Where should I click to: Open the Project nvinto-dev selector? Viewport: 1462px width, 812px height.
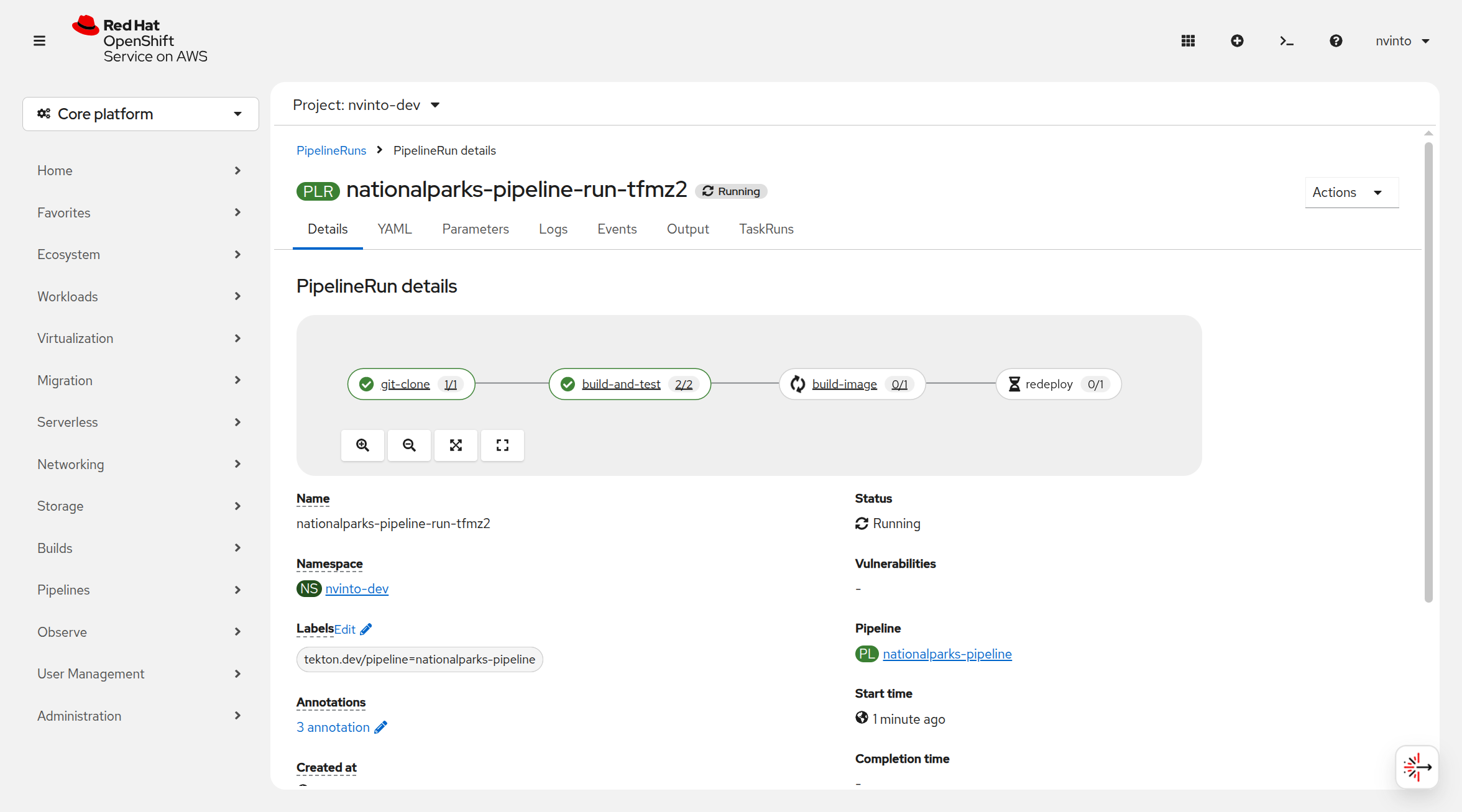(x=367, y=105)
